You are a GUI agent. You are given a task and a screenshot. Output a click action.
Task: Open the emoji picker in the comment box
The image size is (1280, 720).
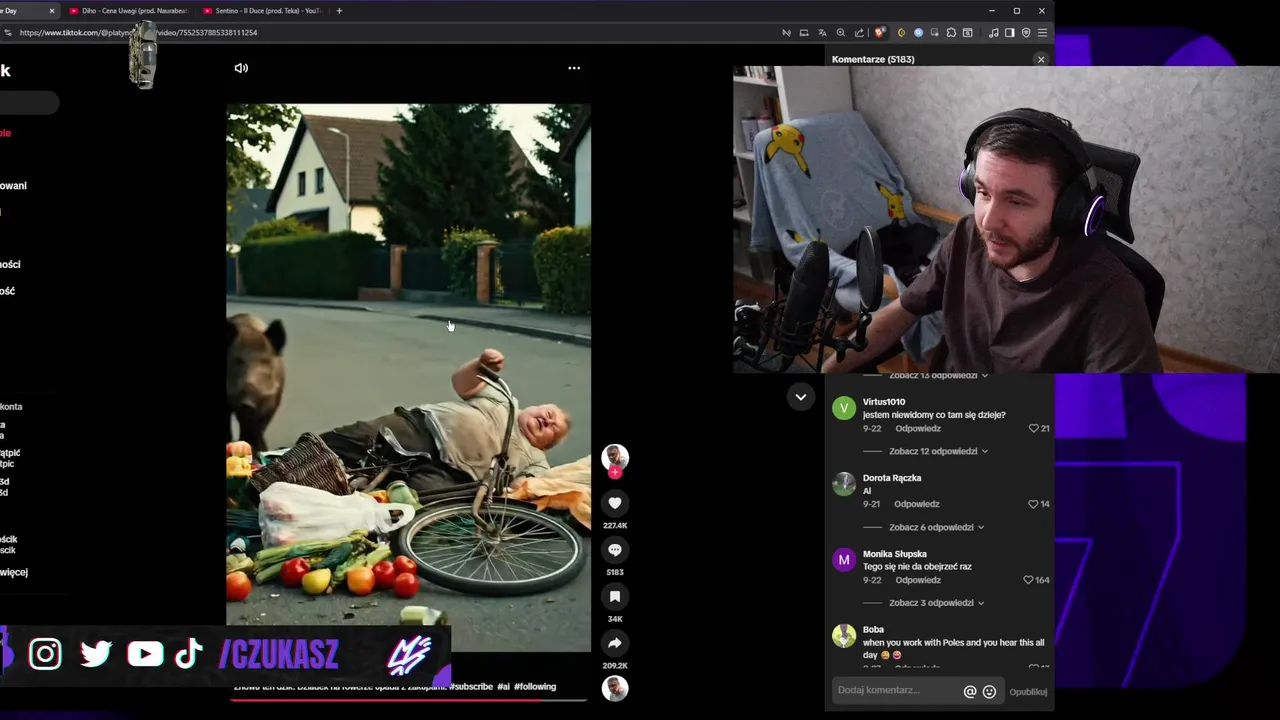tap(989, 691)
